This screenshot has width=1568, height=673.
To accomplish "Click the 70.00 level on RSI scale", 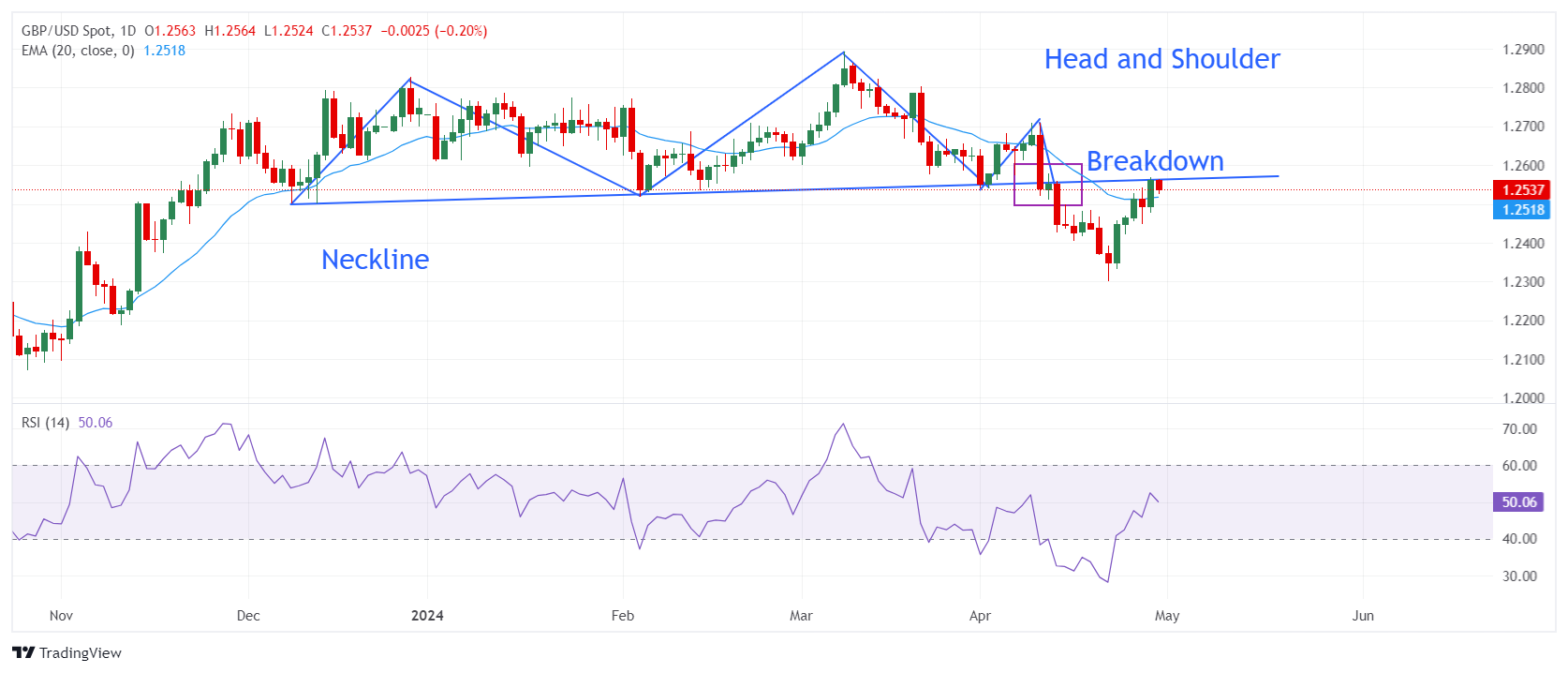I will [x=1519, y=429].
